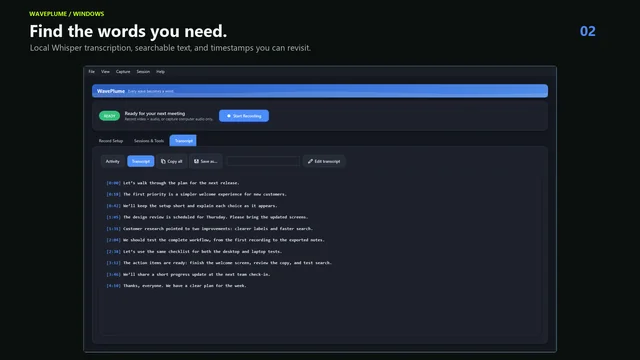Screen dimensions: 640x360
Task: Jump to the first transcript line timestamp
Action: [113, 183]
